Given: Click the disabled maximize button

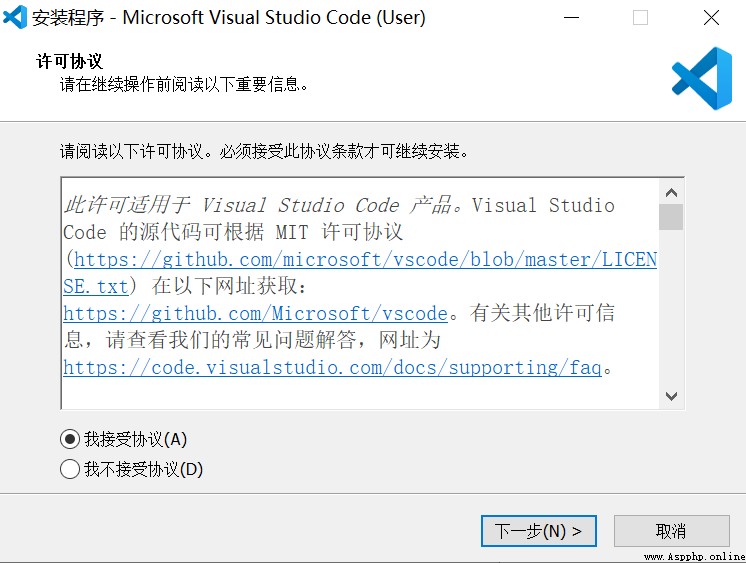Looking at the screenshot, I should point(640,18).
